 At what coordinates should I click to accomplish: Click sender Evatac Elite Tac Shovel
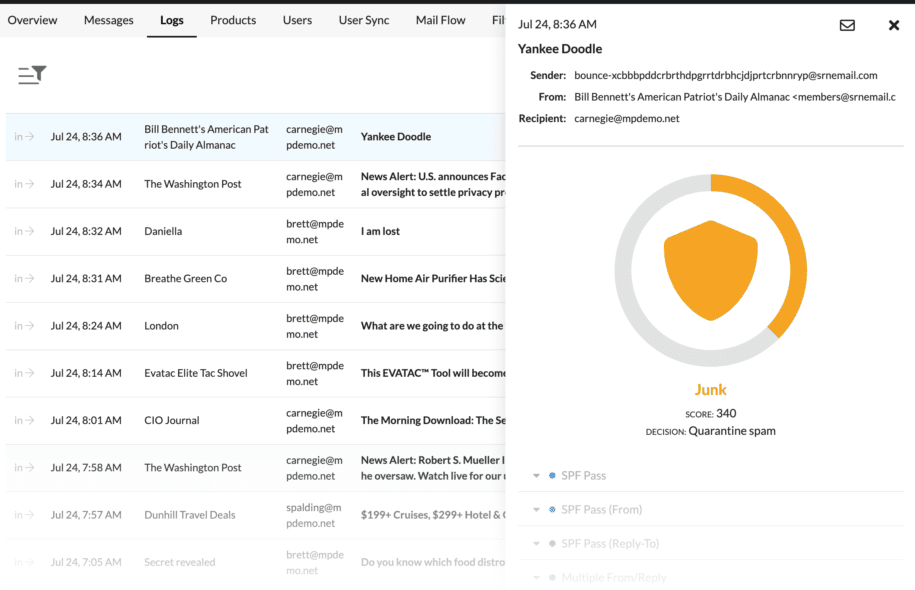195,373
